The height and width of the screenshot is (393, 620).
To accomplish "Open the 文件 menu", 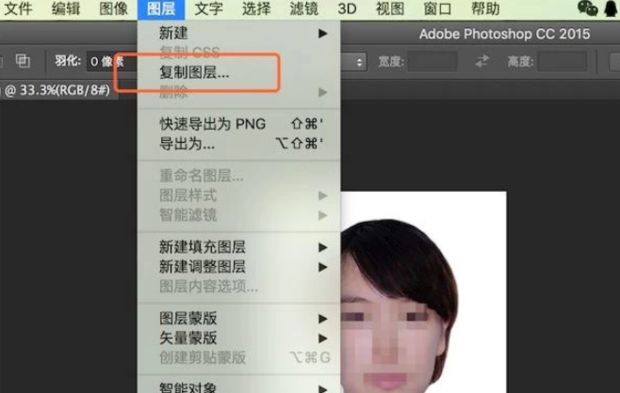I will coord(18,9).
